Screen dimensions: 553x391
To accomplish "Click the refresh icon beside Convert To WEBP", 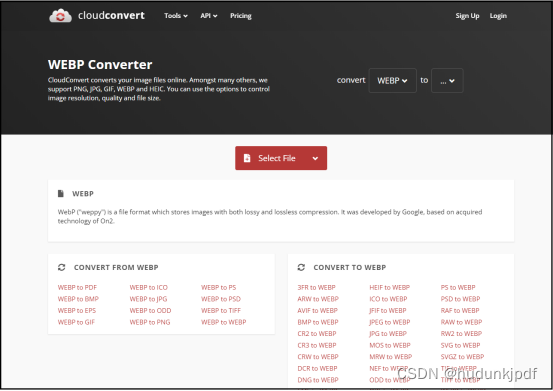I will [x=301, y=268].
